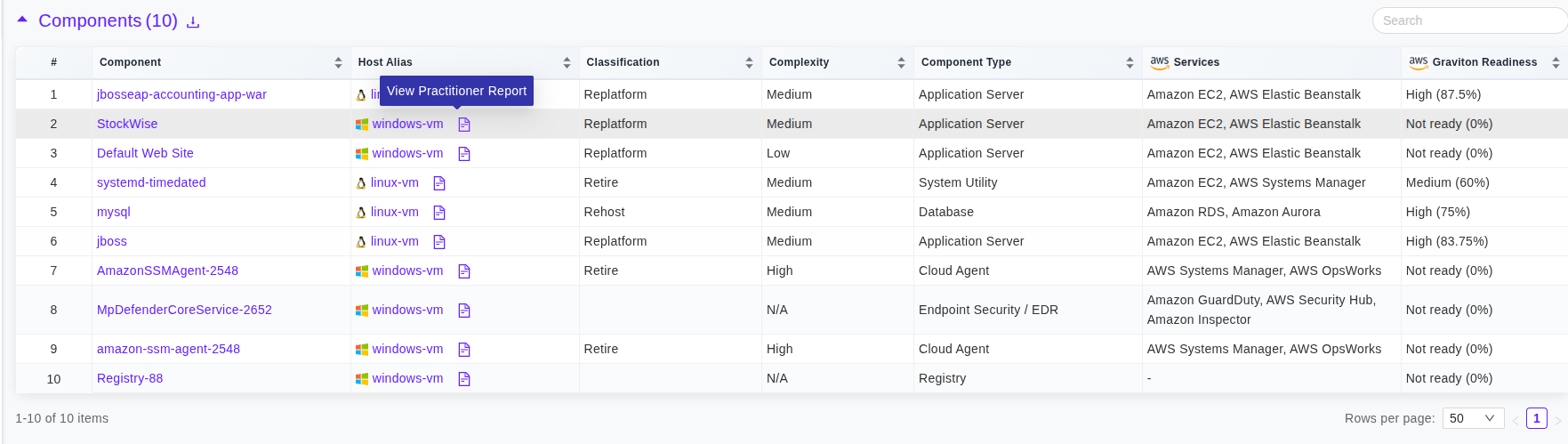
Task: Click into the Search field
Action: tap(1469, 20)
